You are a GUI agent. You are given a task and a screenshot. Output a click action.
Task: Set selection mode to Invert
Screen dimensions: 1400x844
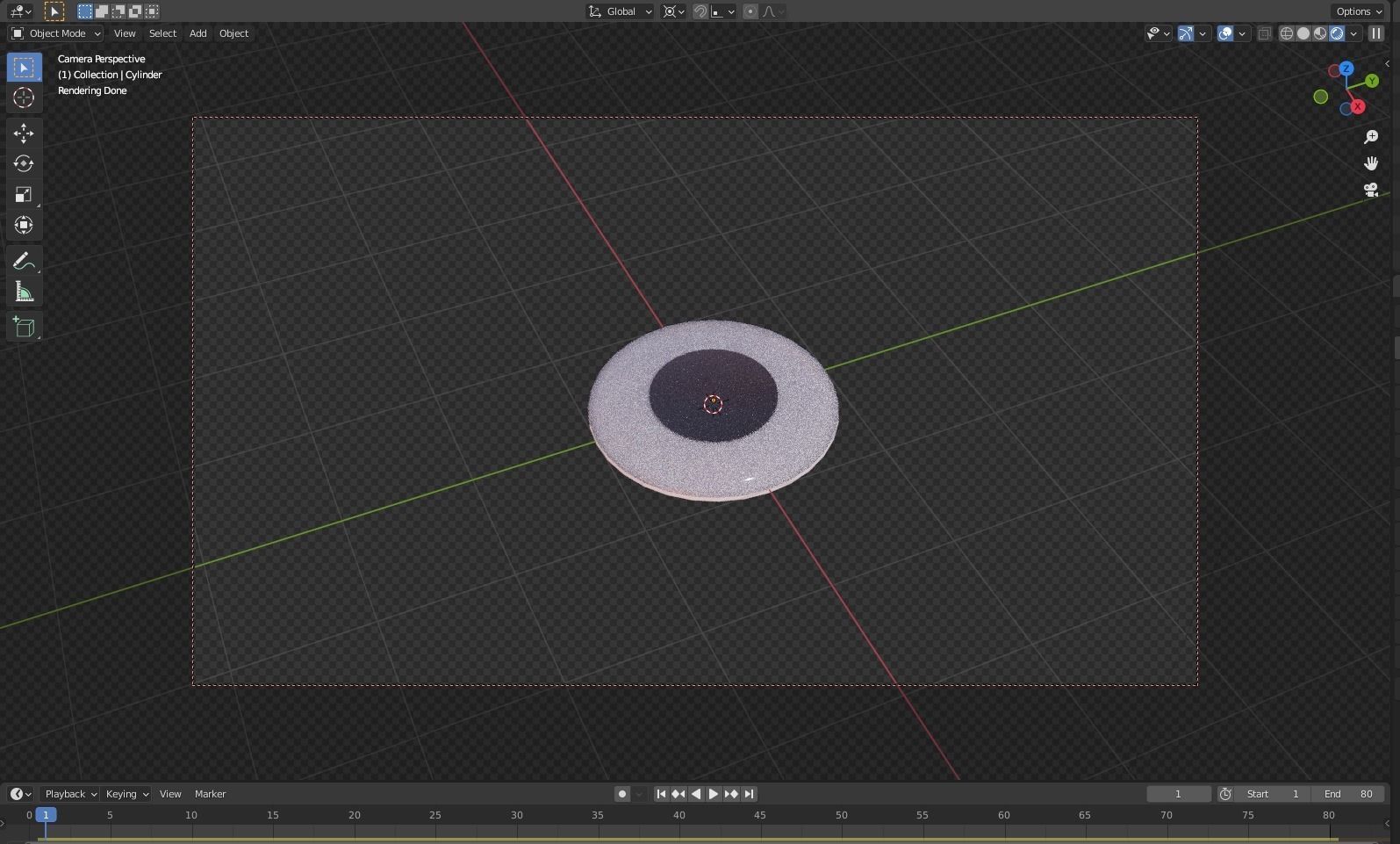(x=135, y=11)
